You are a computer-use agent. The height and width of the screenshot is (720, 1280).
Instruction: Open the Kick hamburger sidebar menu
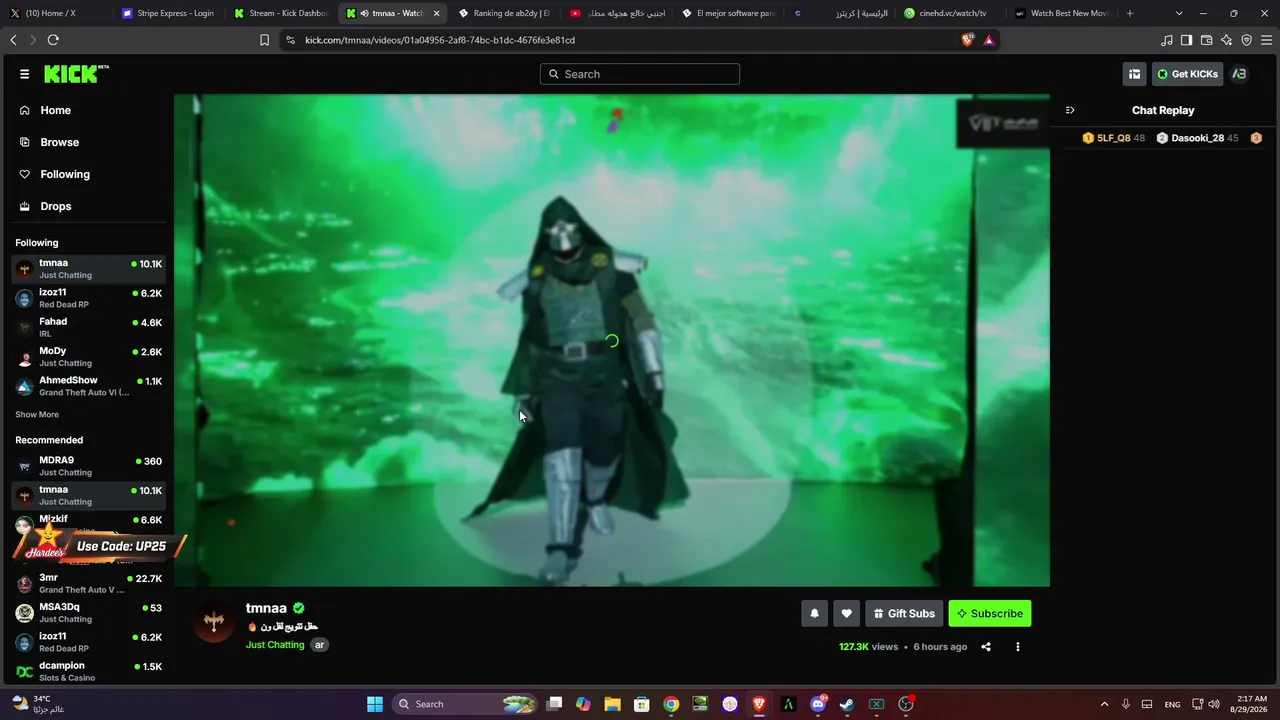pyautogui.click(x=24, y=74)
